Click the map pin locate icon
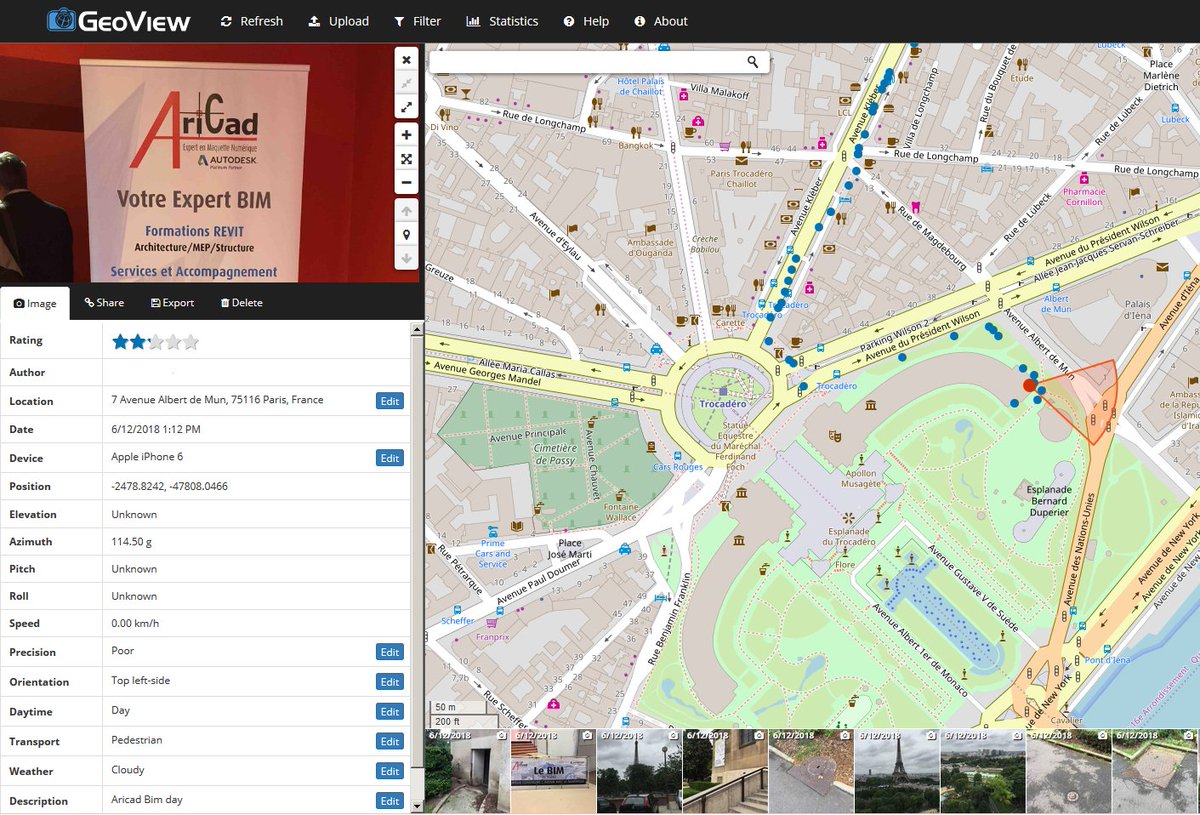 point(406,235)
